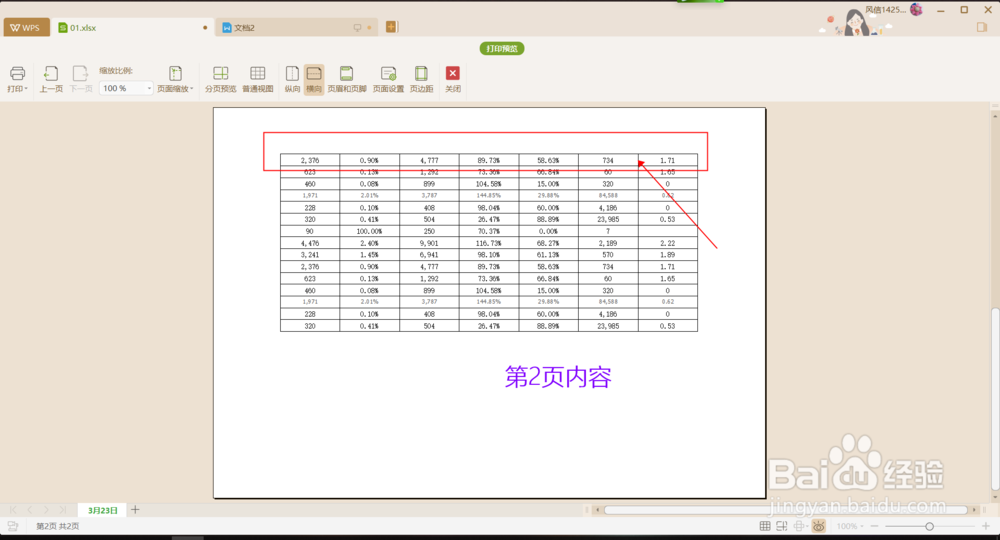Click the cell showing 98.10%

489,254
